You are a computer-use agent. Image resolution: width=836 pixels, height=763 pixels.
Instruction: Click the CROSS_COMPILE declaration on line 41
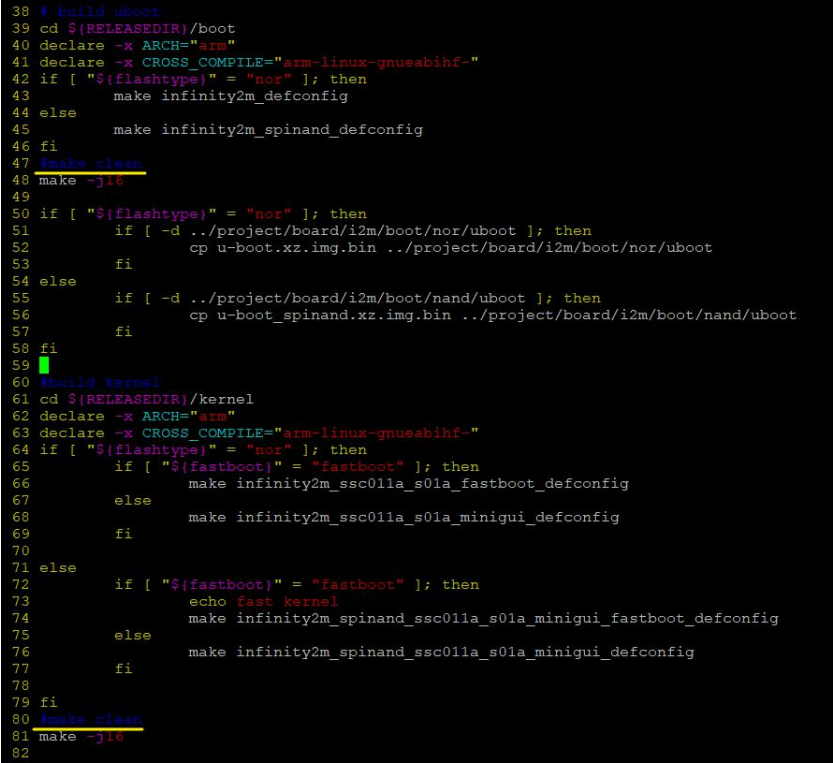pyautogui.click(x=259, y=62)
